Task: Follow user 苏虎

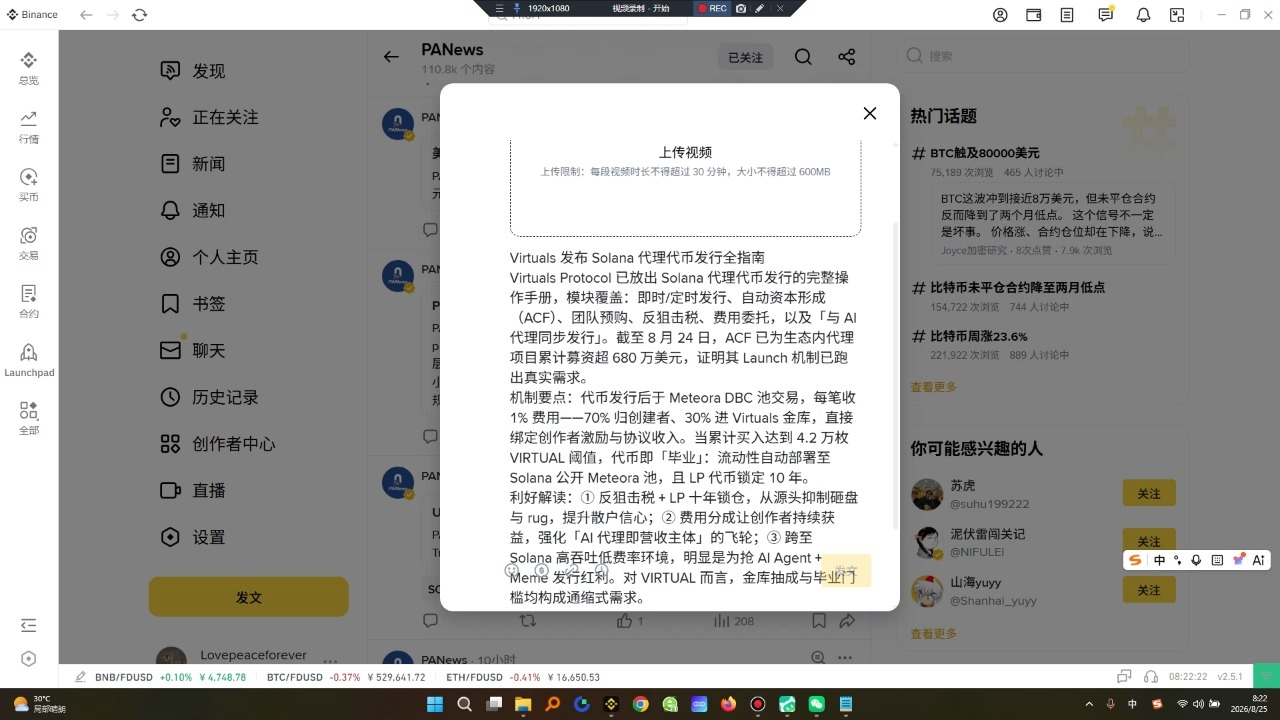Action: [x=1149, y=493]
